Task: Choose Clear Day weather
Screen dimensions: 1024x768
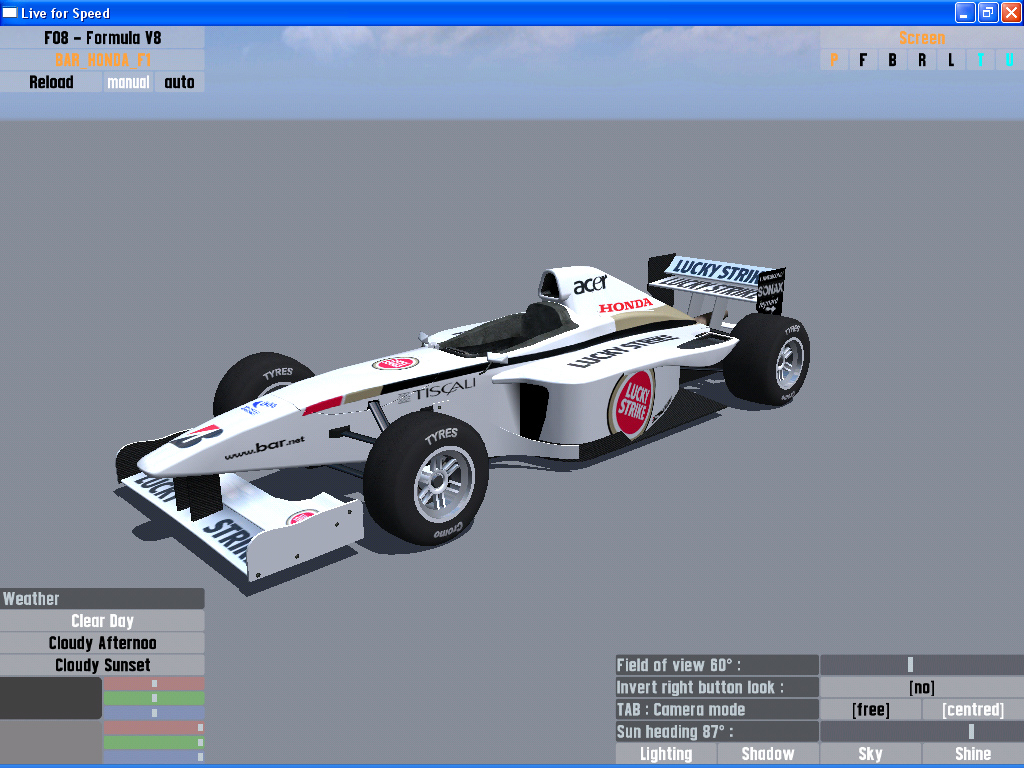Action: tap(103, 621)
